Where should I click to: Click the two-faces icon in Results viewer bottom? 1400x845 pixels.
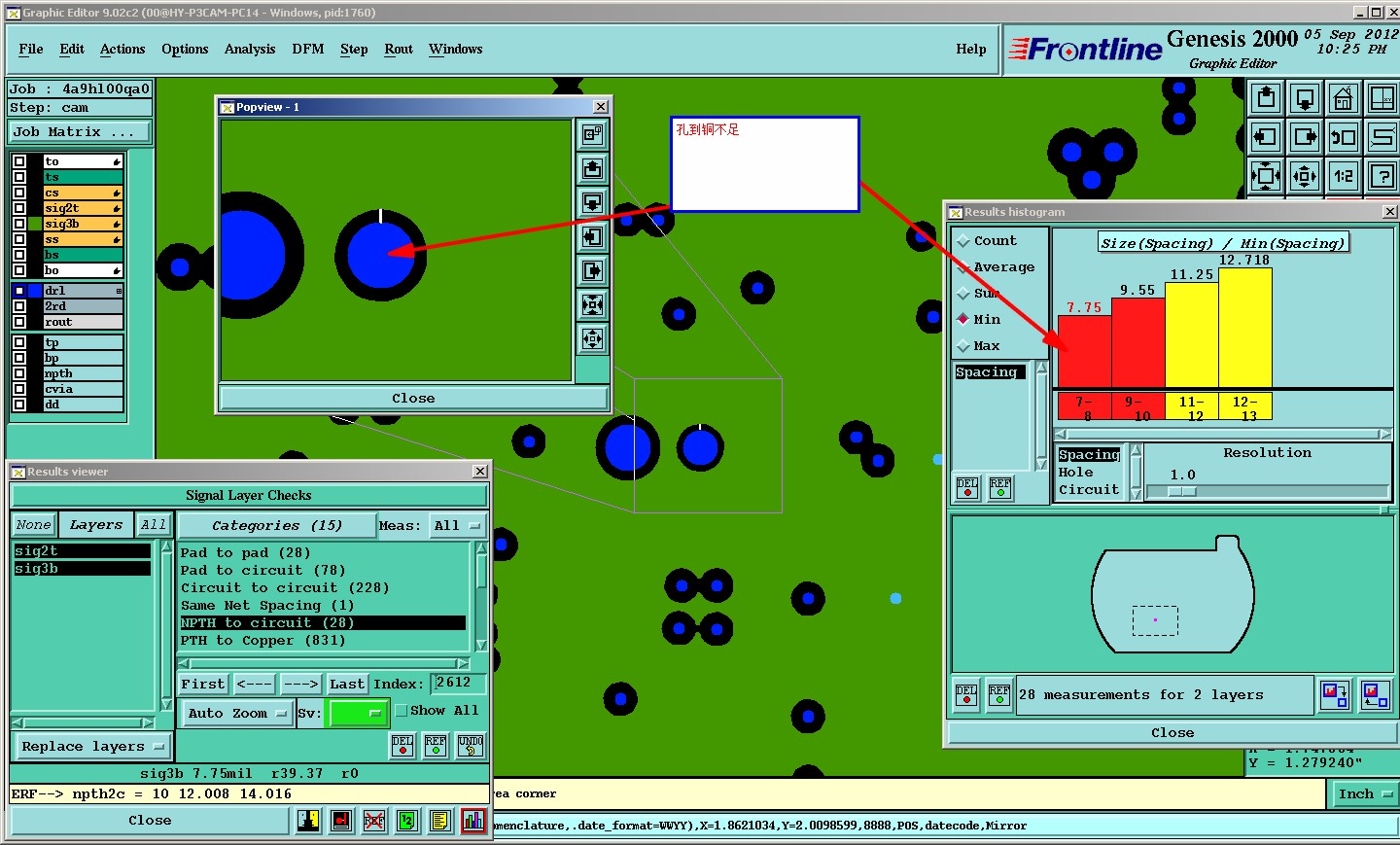308,821
